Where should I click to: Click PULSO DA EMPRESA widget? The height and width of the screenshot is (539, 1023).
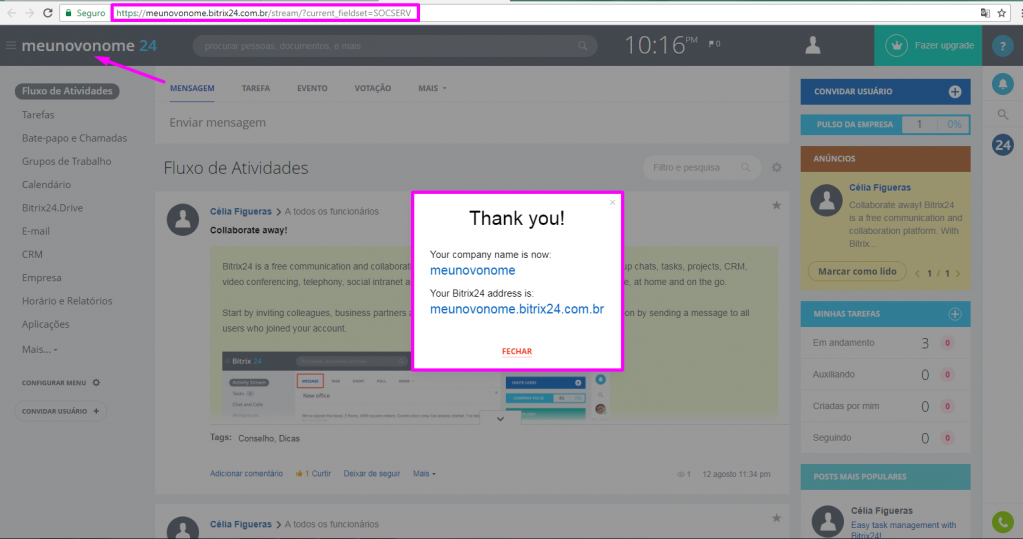click(885, 124)
